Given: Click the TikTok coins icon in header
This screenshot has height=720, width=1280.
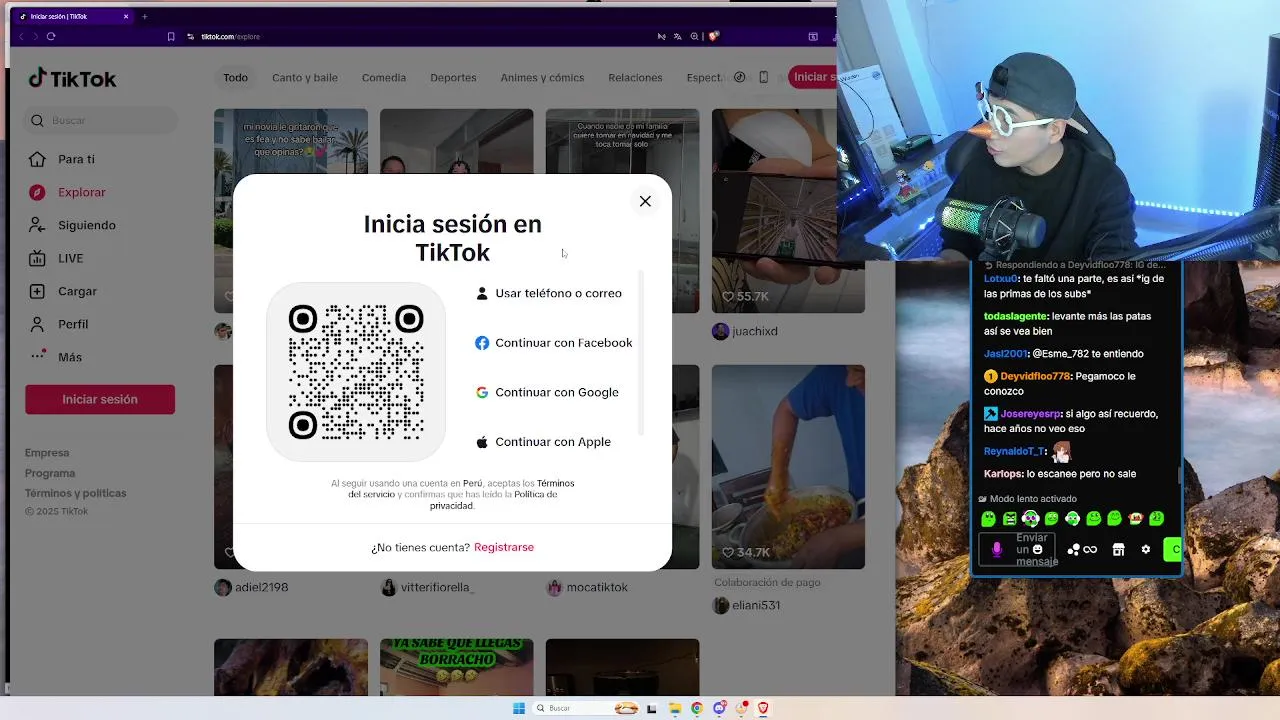Looking at the screenshot, I should coord(740,77).
